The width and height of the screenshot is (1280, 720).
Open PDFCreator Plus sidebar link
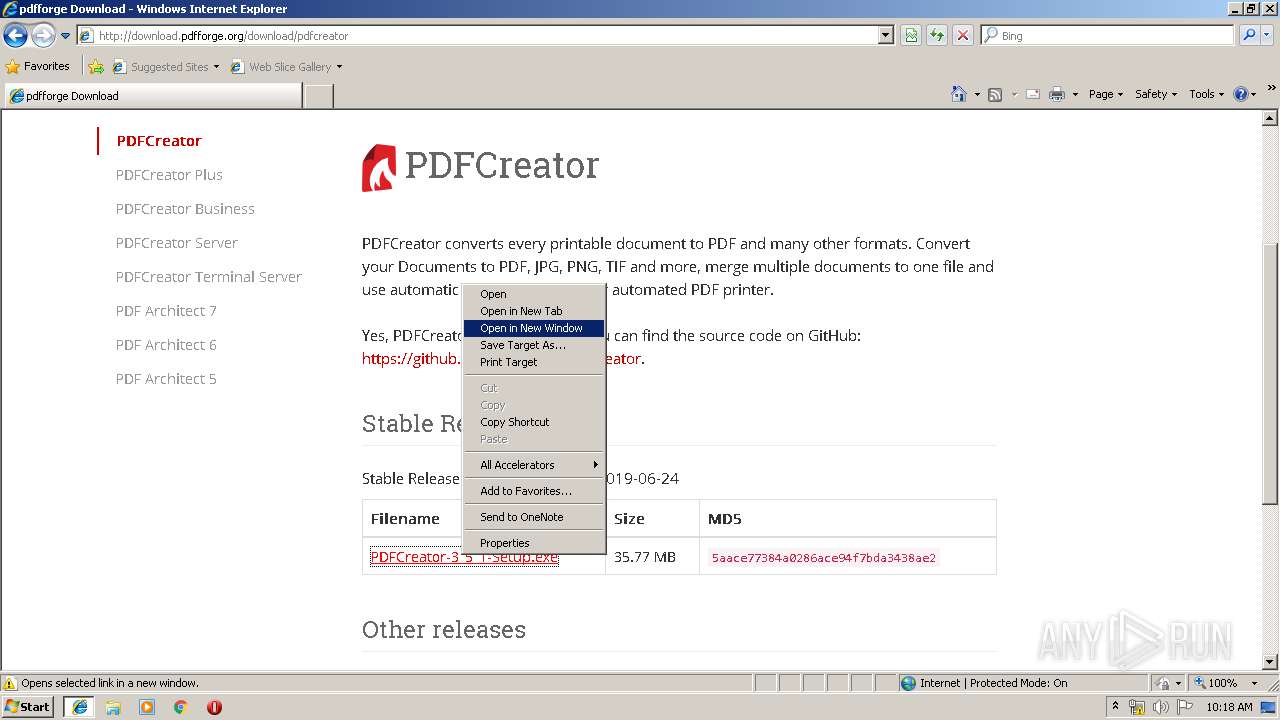pos(169,175)
